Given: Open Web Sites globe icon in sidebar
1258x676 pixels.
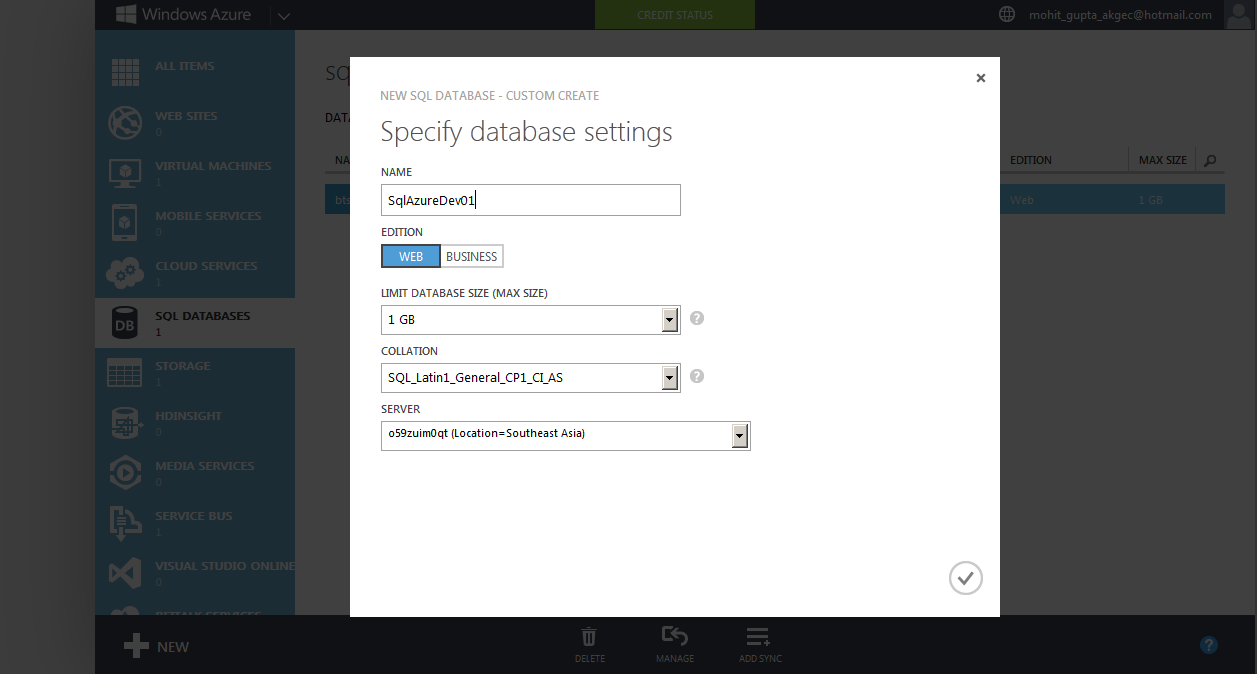Looking at the screenshot, I should click(125, 122).
